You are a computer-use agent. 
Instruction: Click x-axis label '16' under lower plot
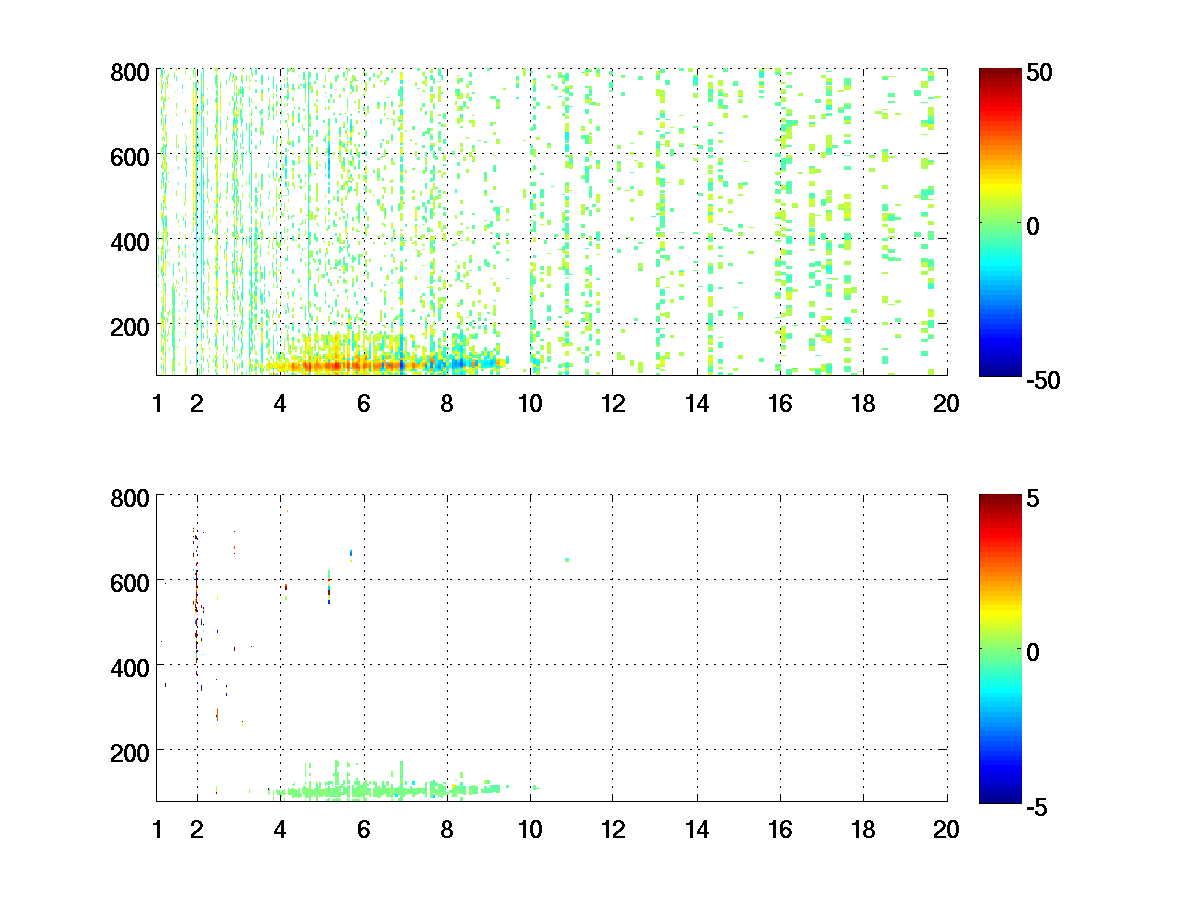780,829
